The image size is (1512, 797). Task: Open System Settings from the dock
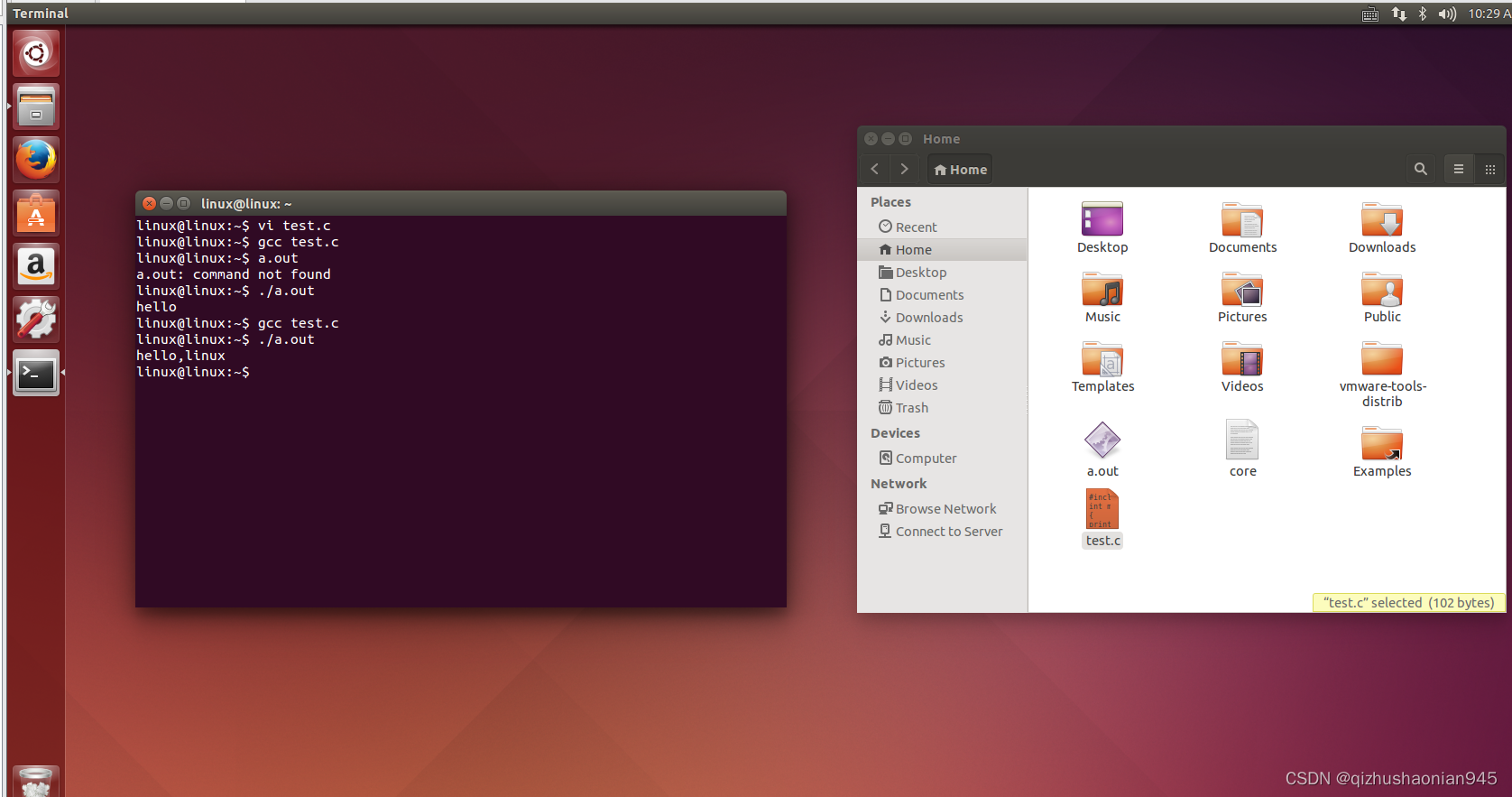[36, 320]
